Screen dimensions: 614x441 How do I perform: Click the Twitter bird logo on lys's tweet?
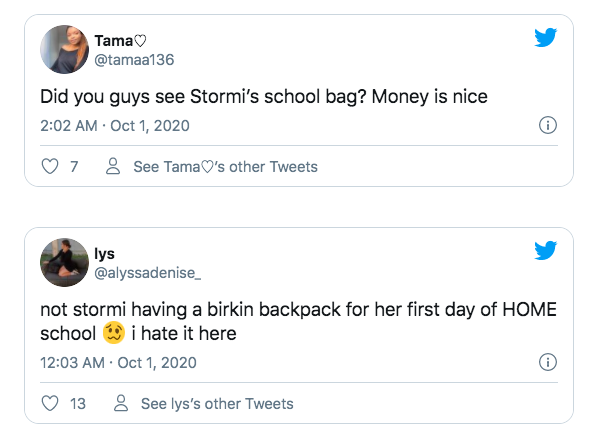545,250
